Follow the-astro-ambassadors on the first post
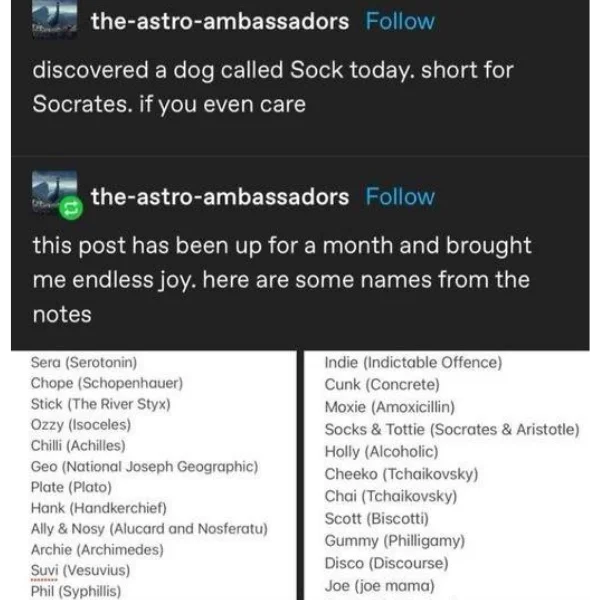 pos(400,21)
